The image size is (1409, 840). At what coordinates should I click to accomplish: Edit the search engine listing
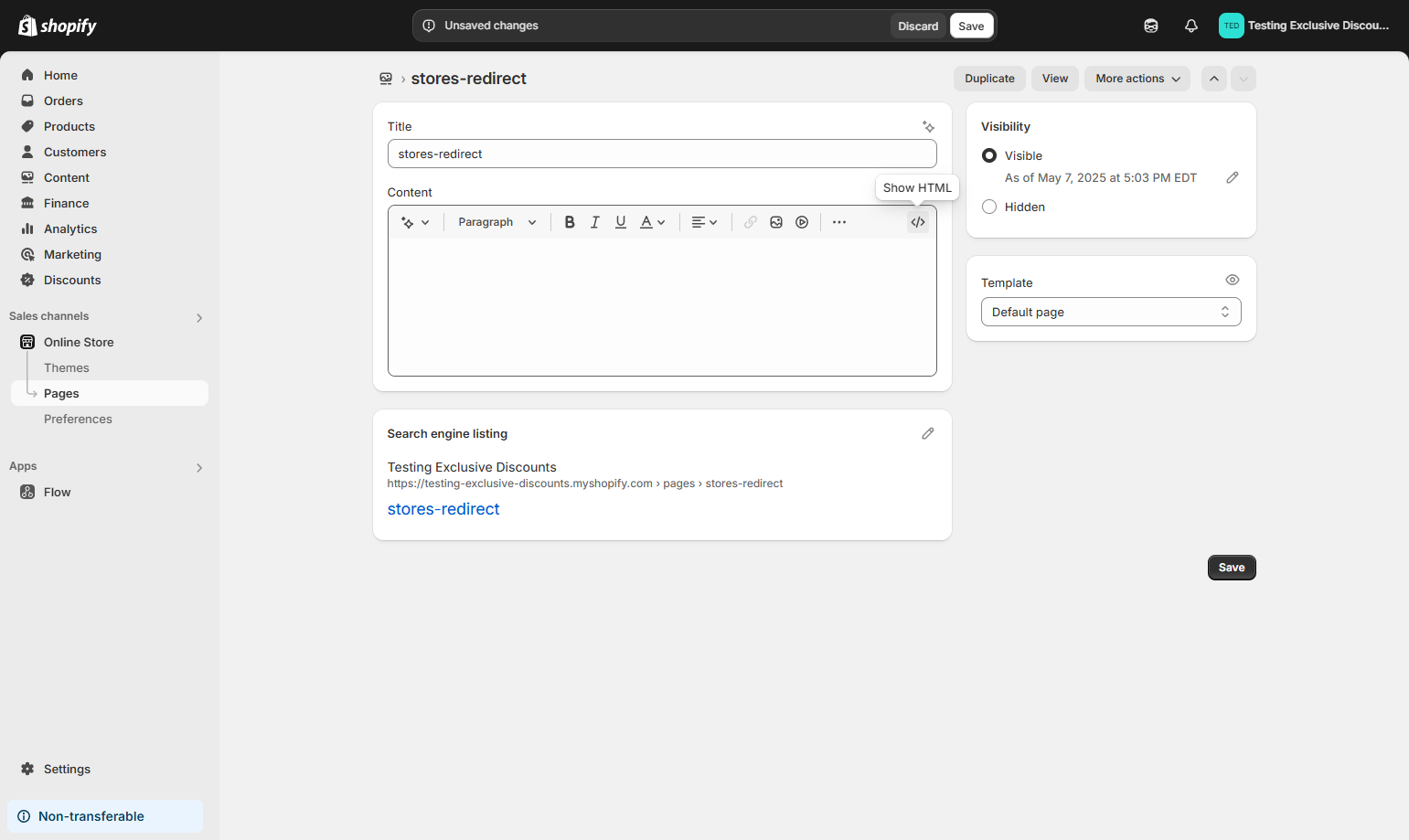(928, 433)
